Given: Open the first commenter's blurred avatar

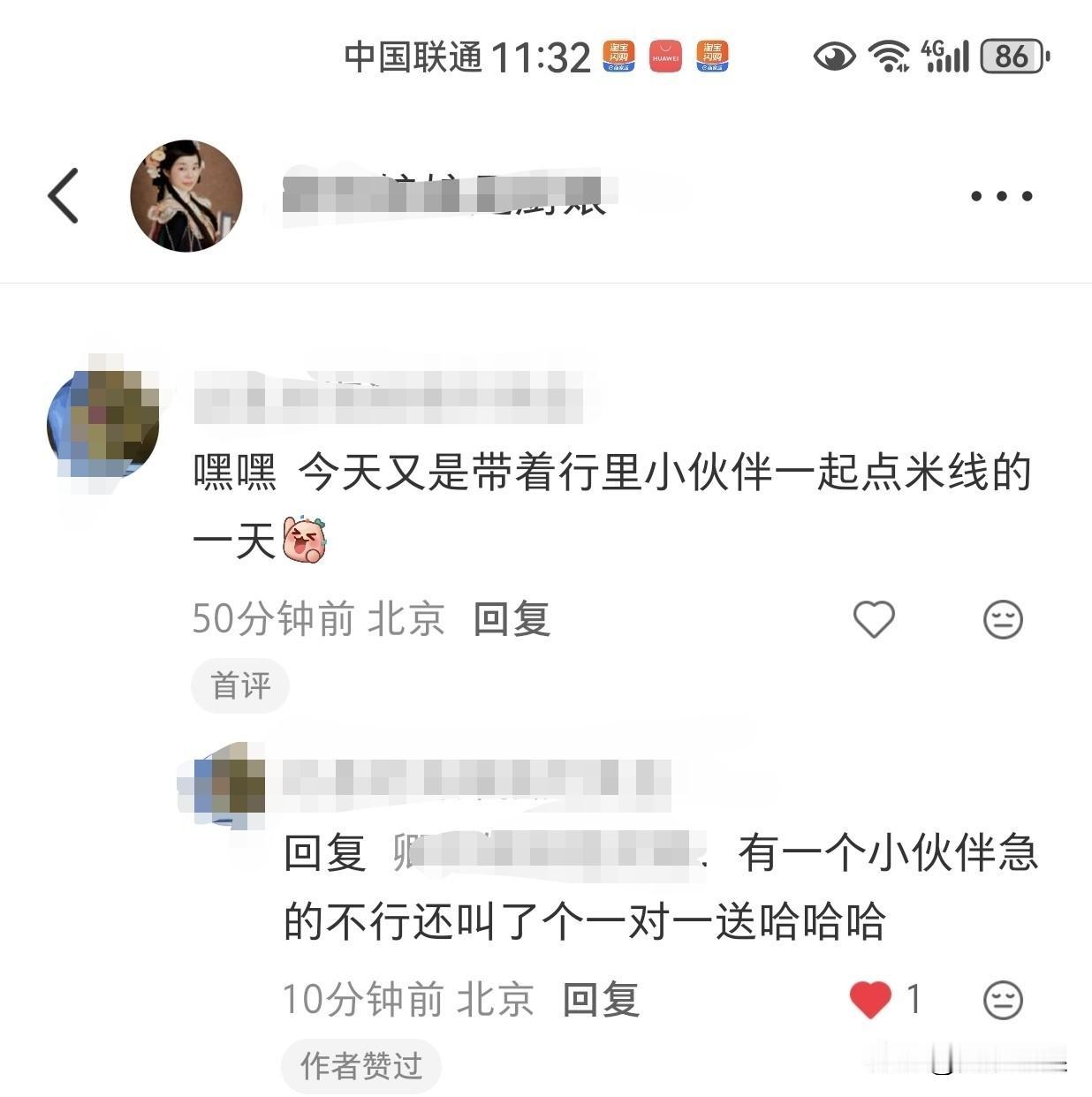Looking at the screenshot, I should tap(103, 427).
